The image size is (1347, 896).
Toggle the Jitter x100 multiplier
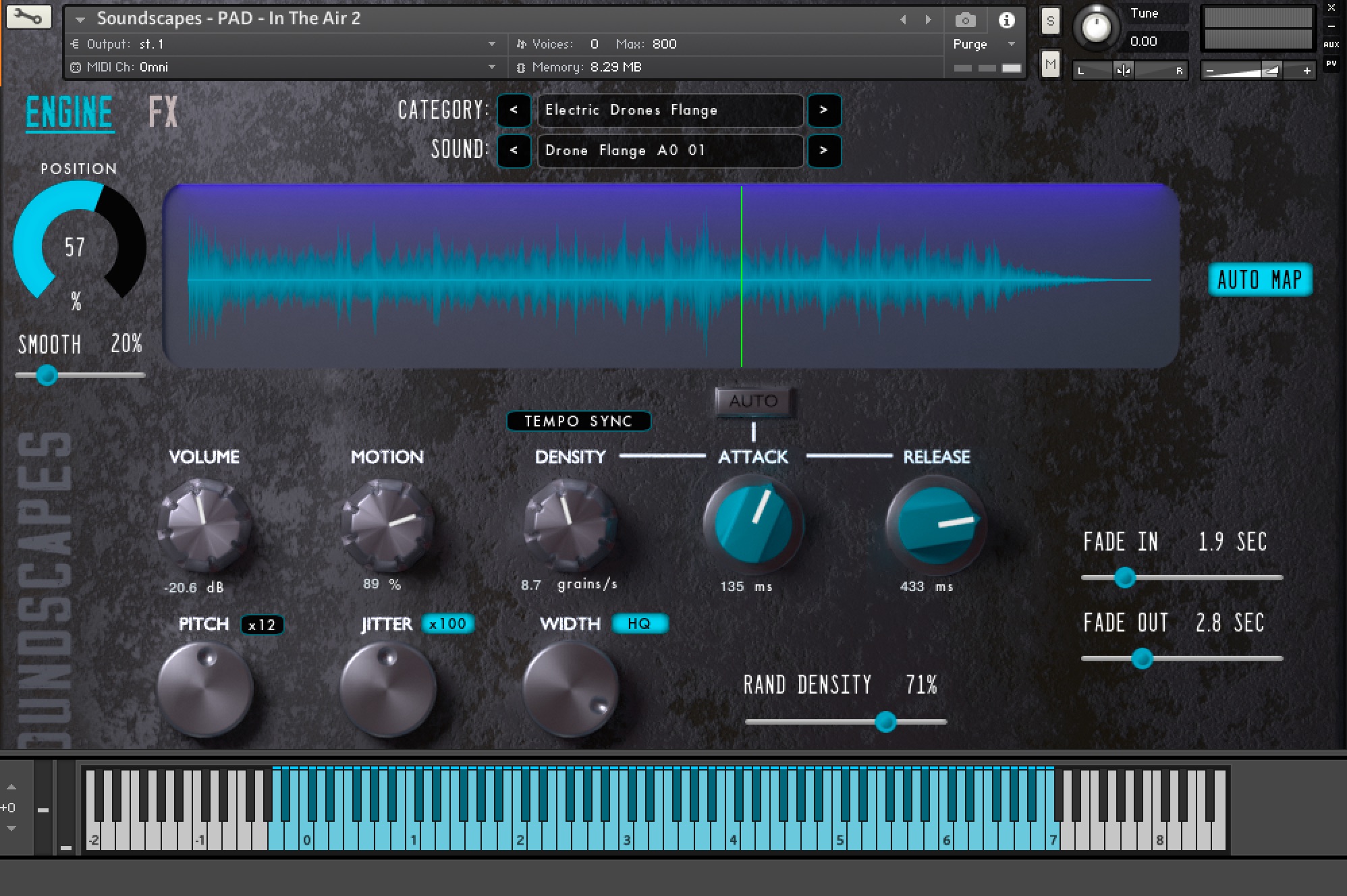(x=448, y=623)
